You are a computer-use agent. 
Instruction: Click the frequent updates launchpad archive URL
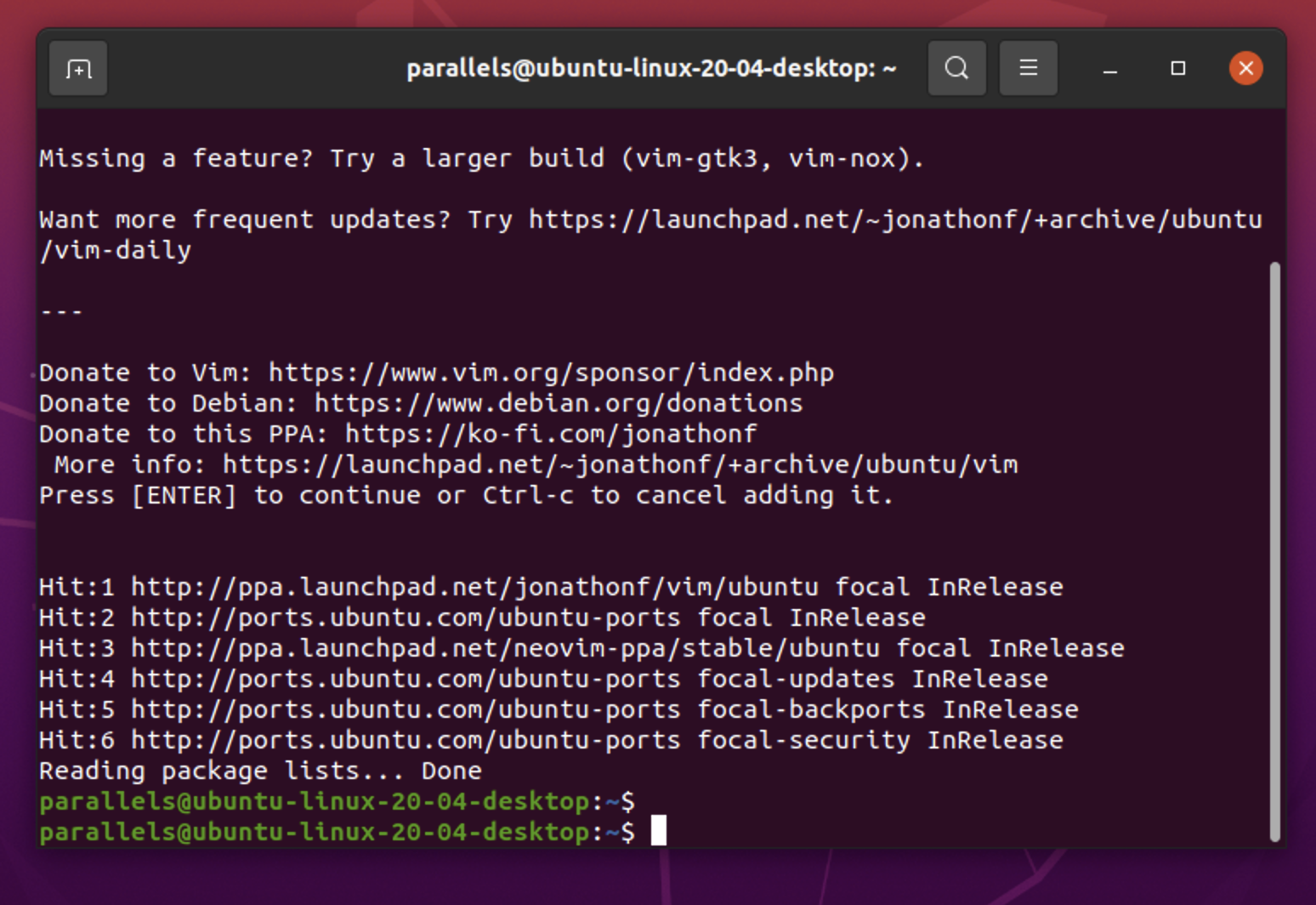[894, 219]
